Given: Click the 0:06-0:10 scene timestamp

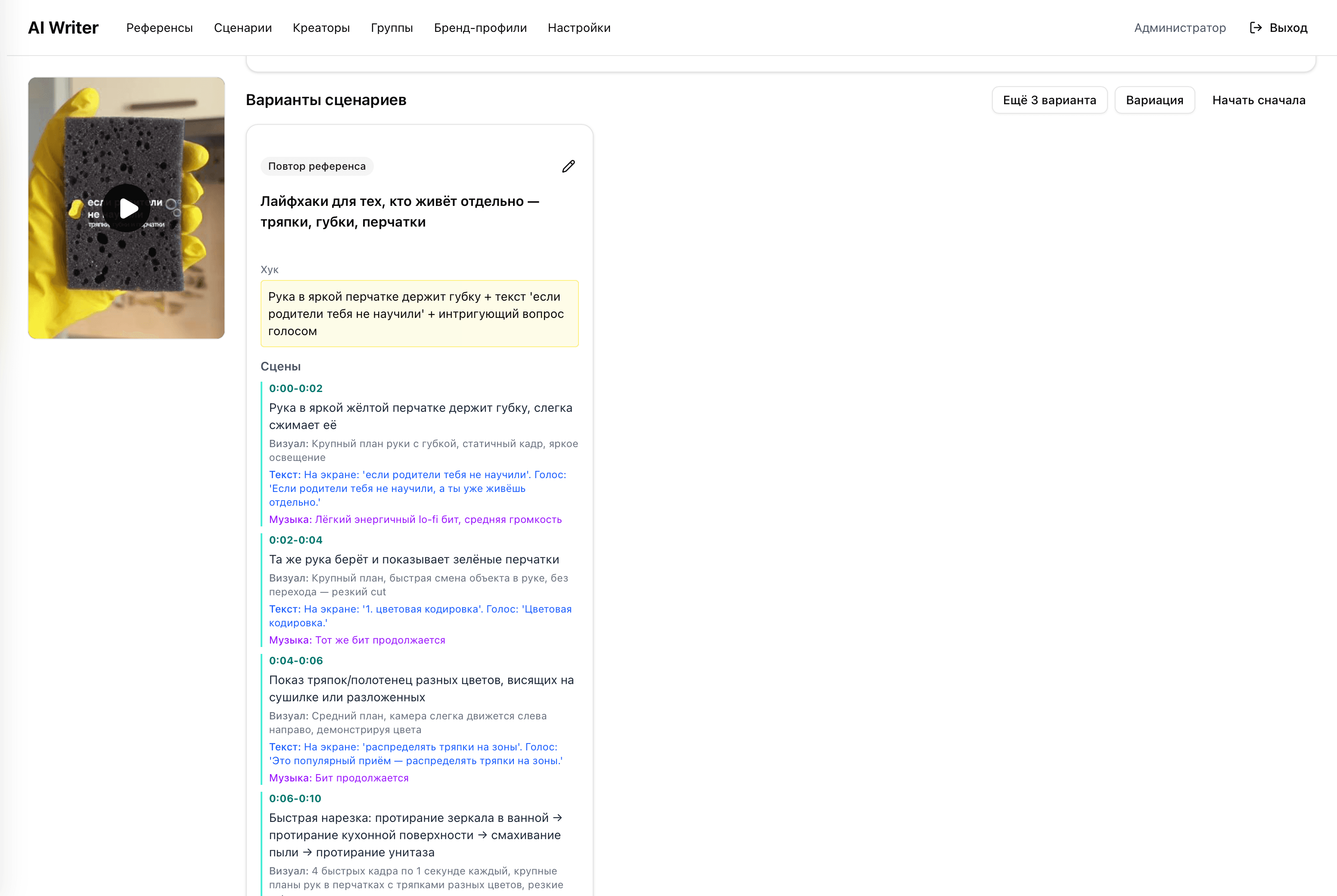Looking at the screenshot, I should (x=295, y=798).
